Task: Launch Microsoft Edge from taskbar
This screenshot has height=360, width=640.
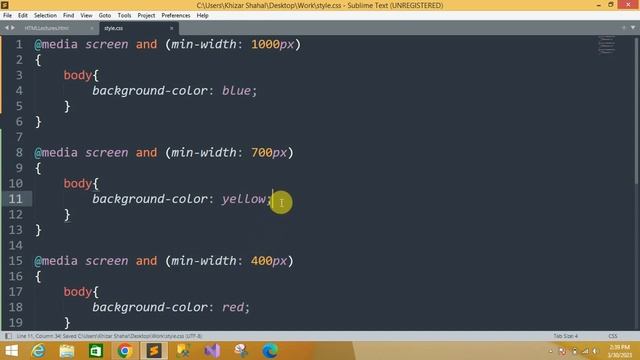Action: point(270,351)
